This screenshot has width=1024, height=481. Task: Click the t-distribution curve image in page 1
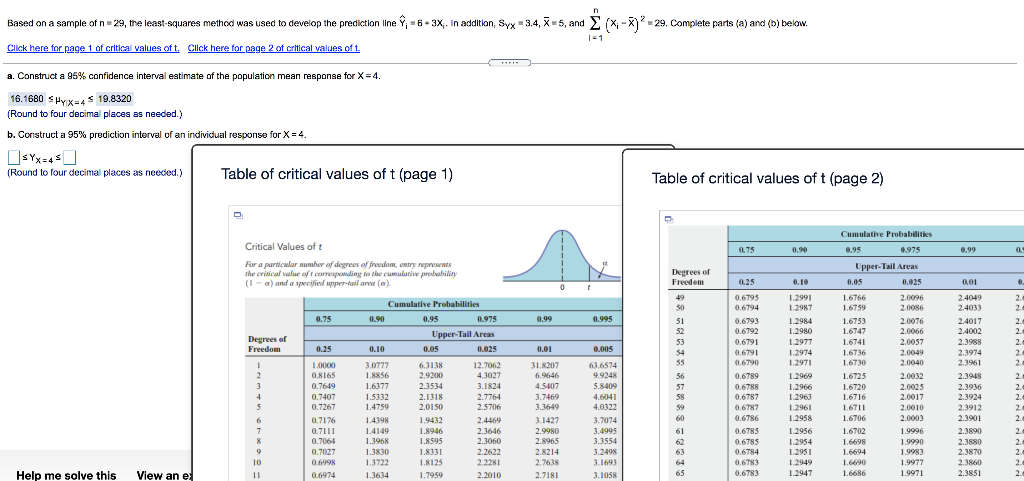[x=561, y=260]
